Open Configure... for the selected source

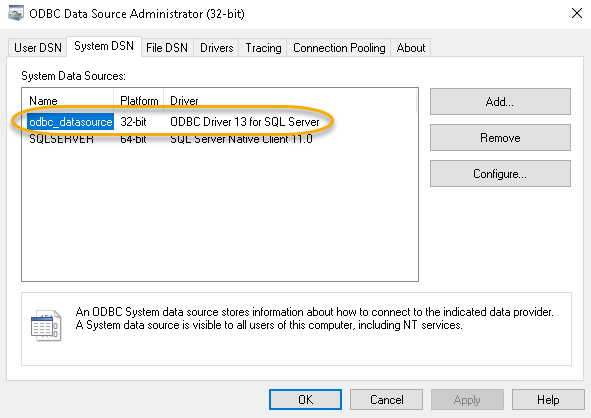[x=500, y=174]
